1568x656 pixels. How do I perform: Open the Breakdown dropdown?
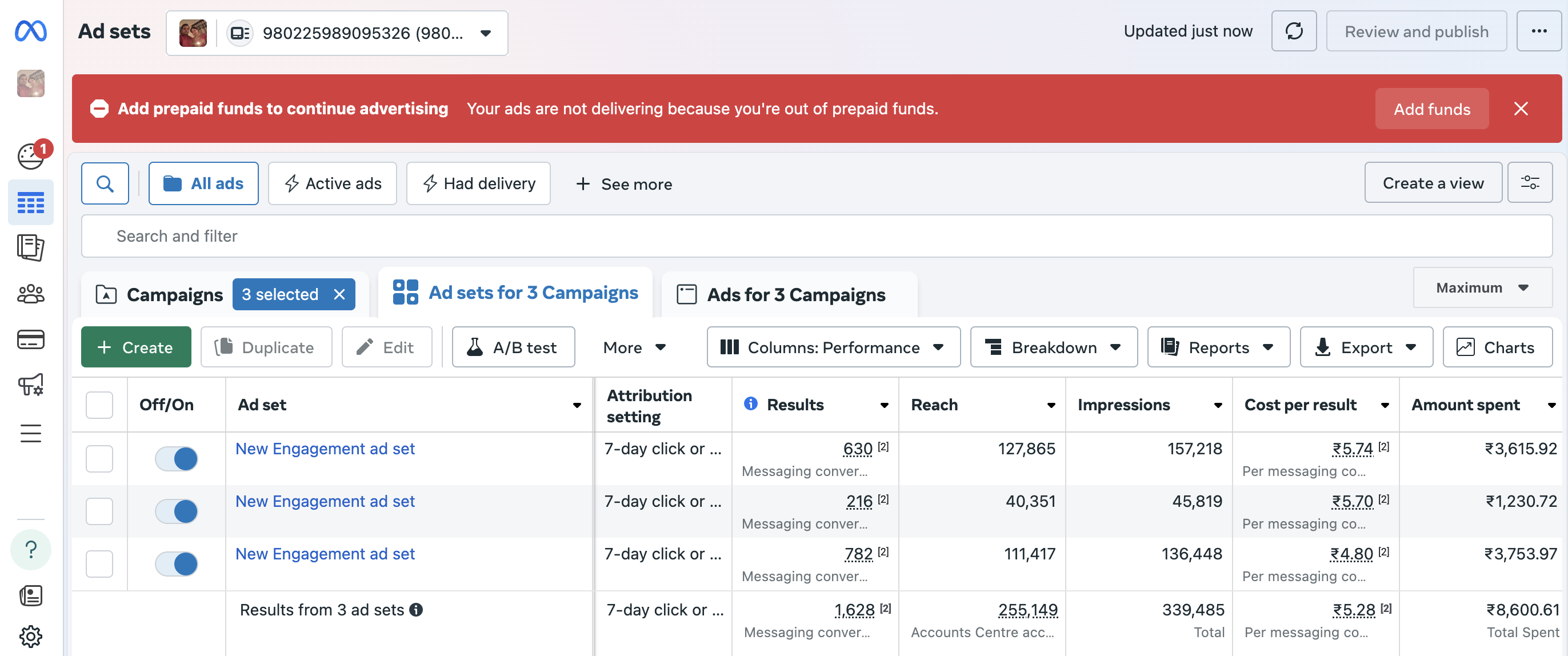pos(1053,347)
